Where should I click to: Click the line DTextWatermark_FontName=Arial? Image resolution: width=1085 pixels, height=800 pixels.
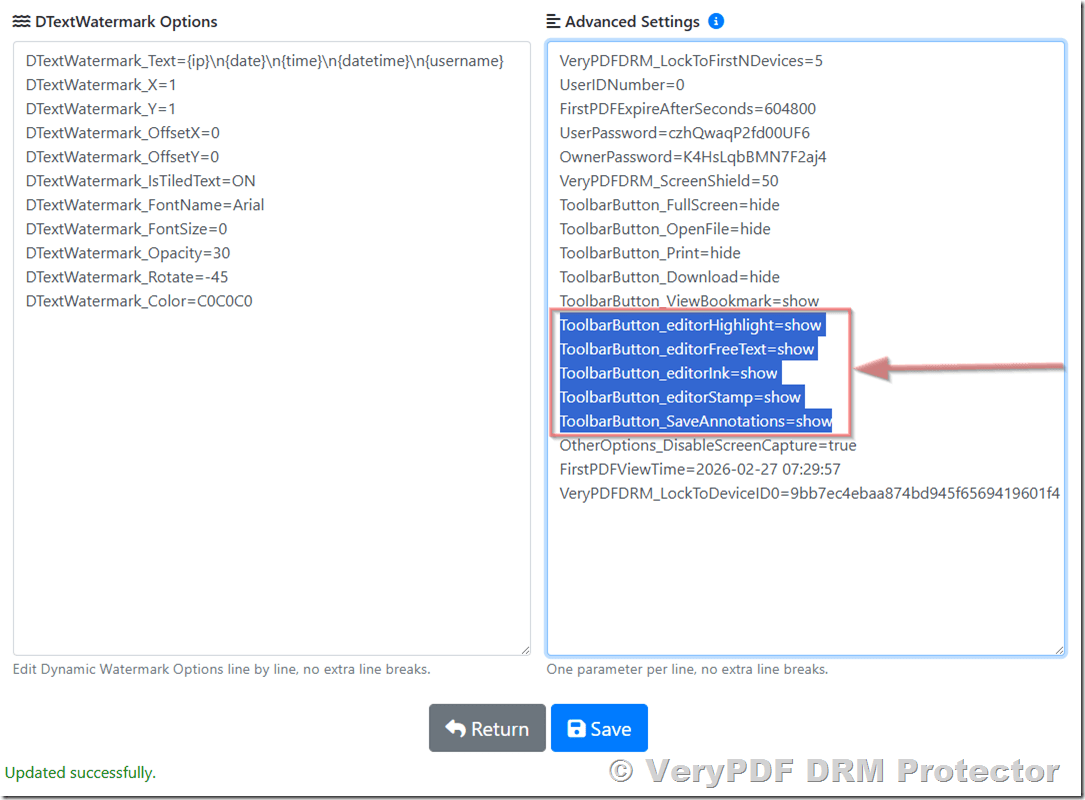click(143, 204)
